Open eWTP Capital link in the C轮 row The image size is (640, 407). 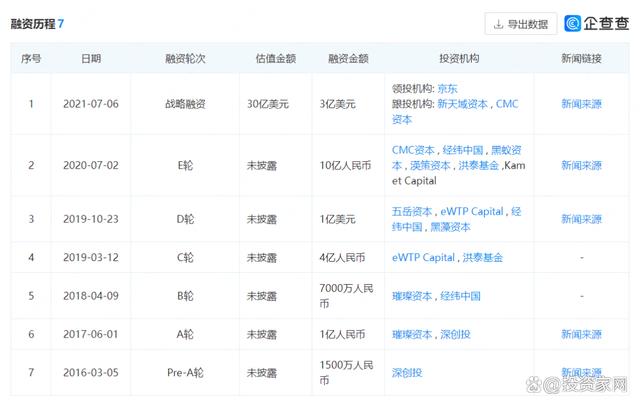423,258
